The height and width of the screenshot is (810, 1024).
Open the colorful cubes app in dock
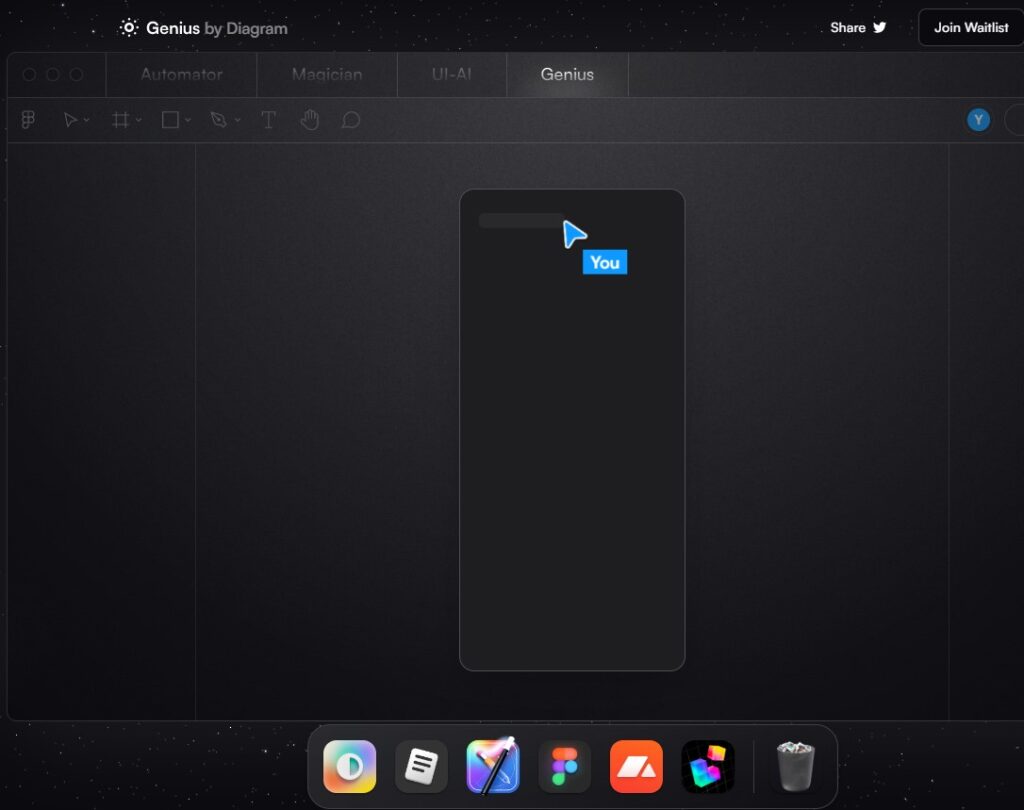tap(708, 767)
